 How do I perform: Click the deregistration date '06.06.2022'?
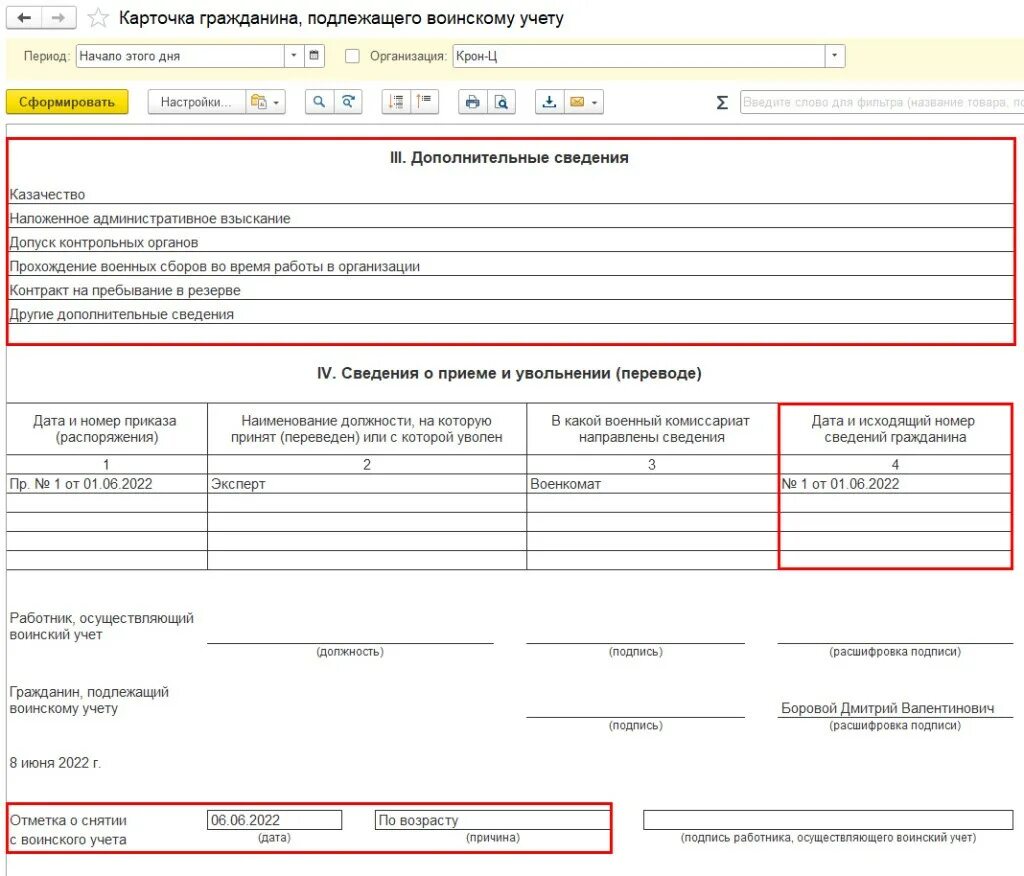(x=274, y=820)
